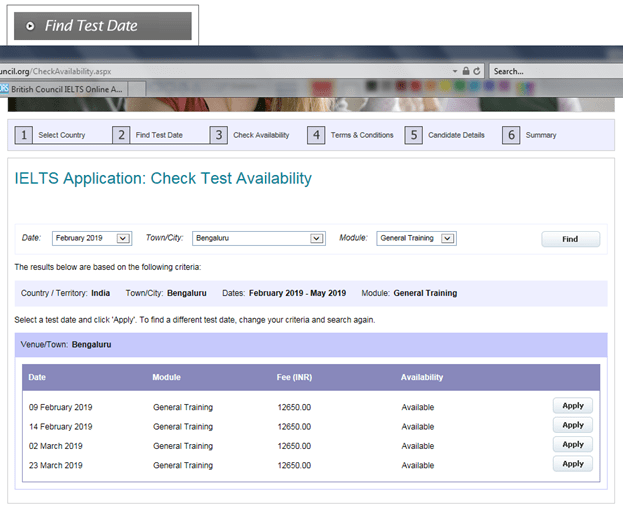This screenshot has height=511, width=623.
Task: Go to step 5 Candidate Details
Action: pyautogui.click(x=445, y=135)
